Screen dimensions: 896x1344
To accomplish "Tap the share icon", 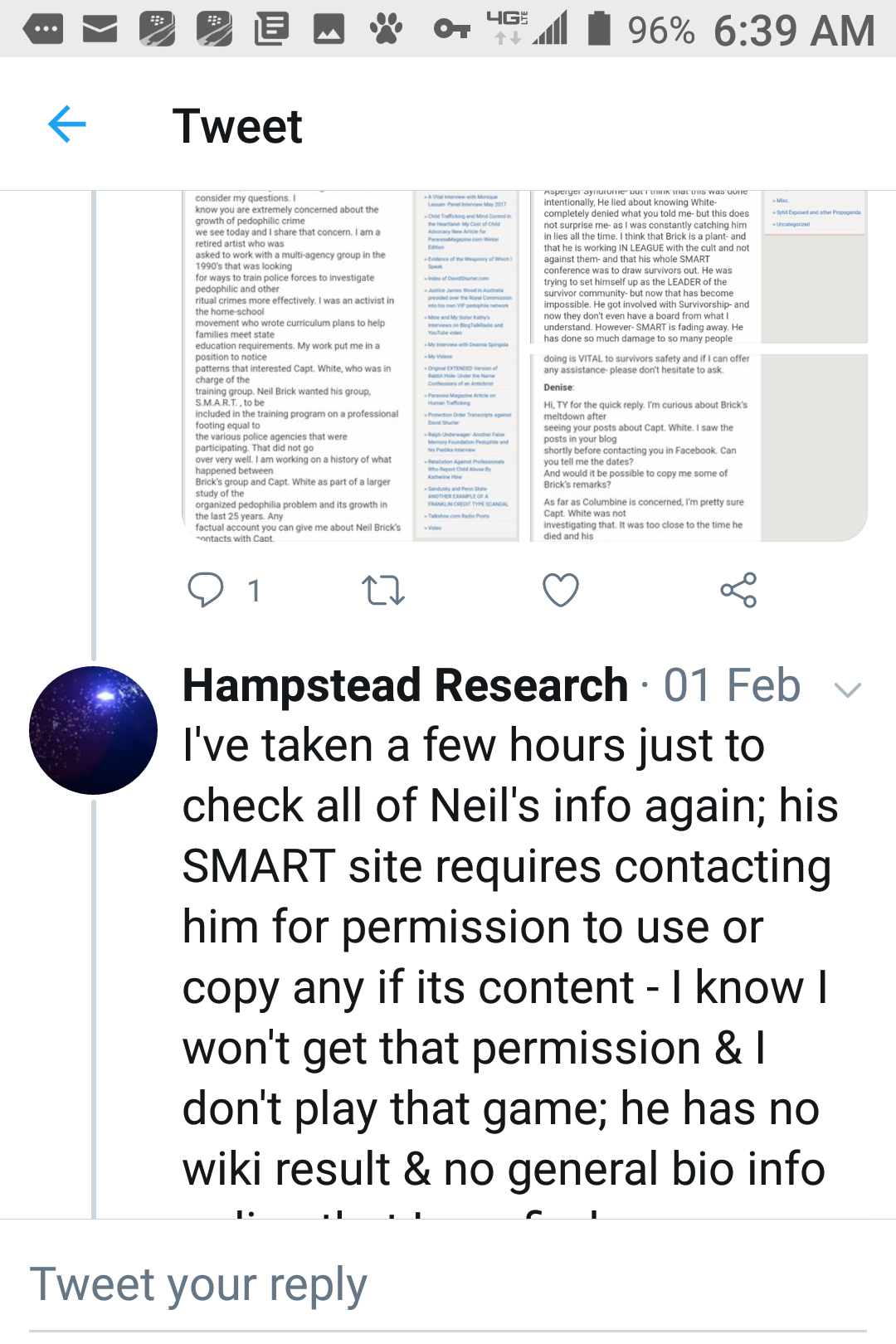I will 738,590.
